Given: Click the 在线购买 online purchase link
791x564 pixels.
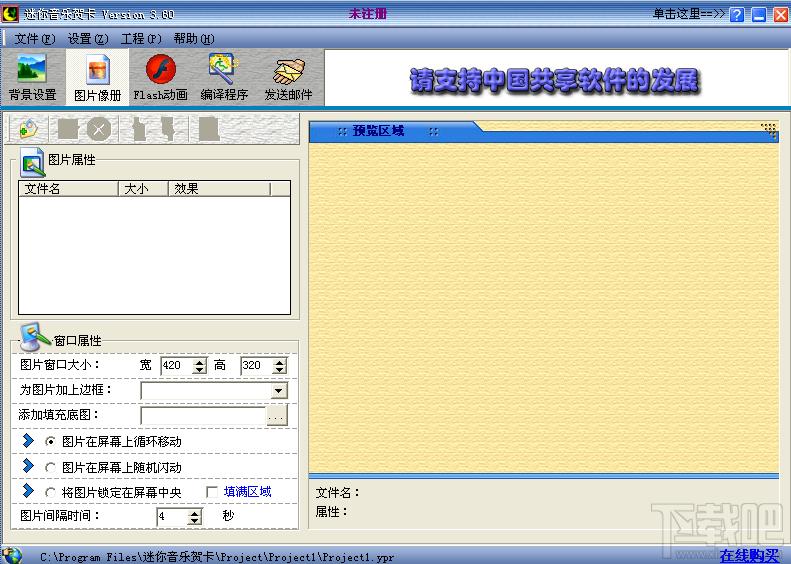Looking at the screenshot, I should tap(750, 555).
